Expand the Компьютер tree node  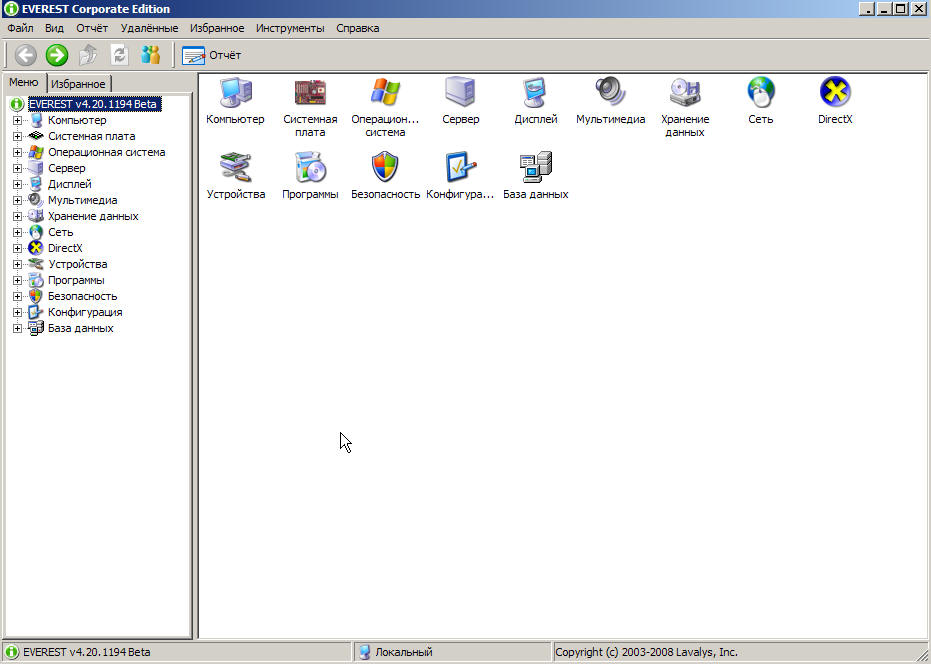17,120
